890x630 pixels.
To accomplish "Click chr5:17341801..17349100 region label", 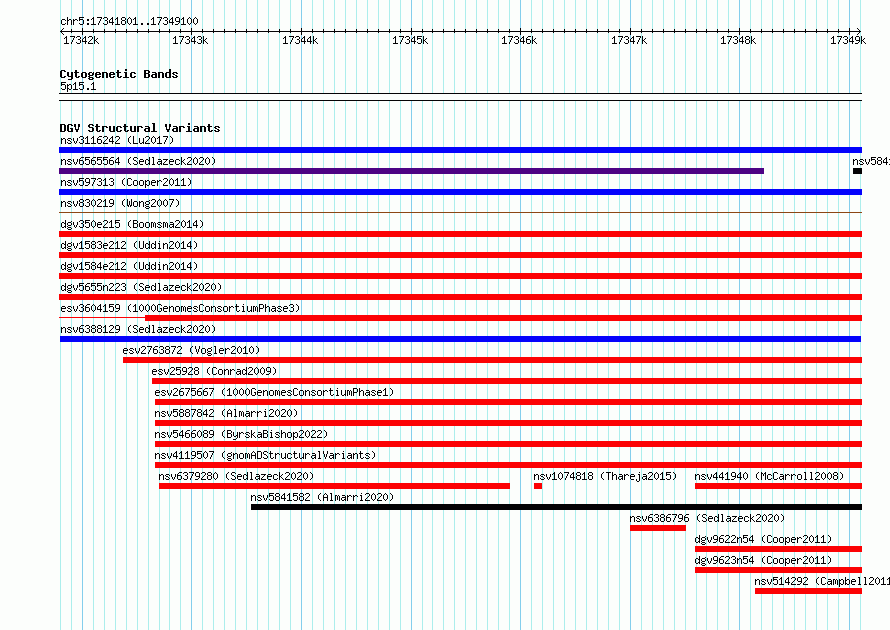I will (x=129, y=21).
